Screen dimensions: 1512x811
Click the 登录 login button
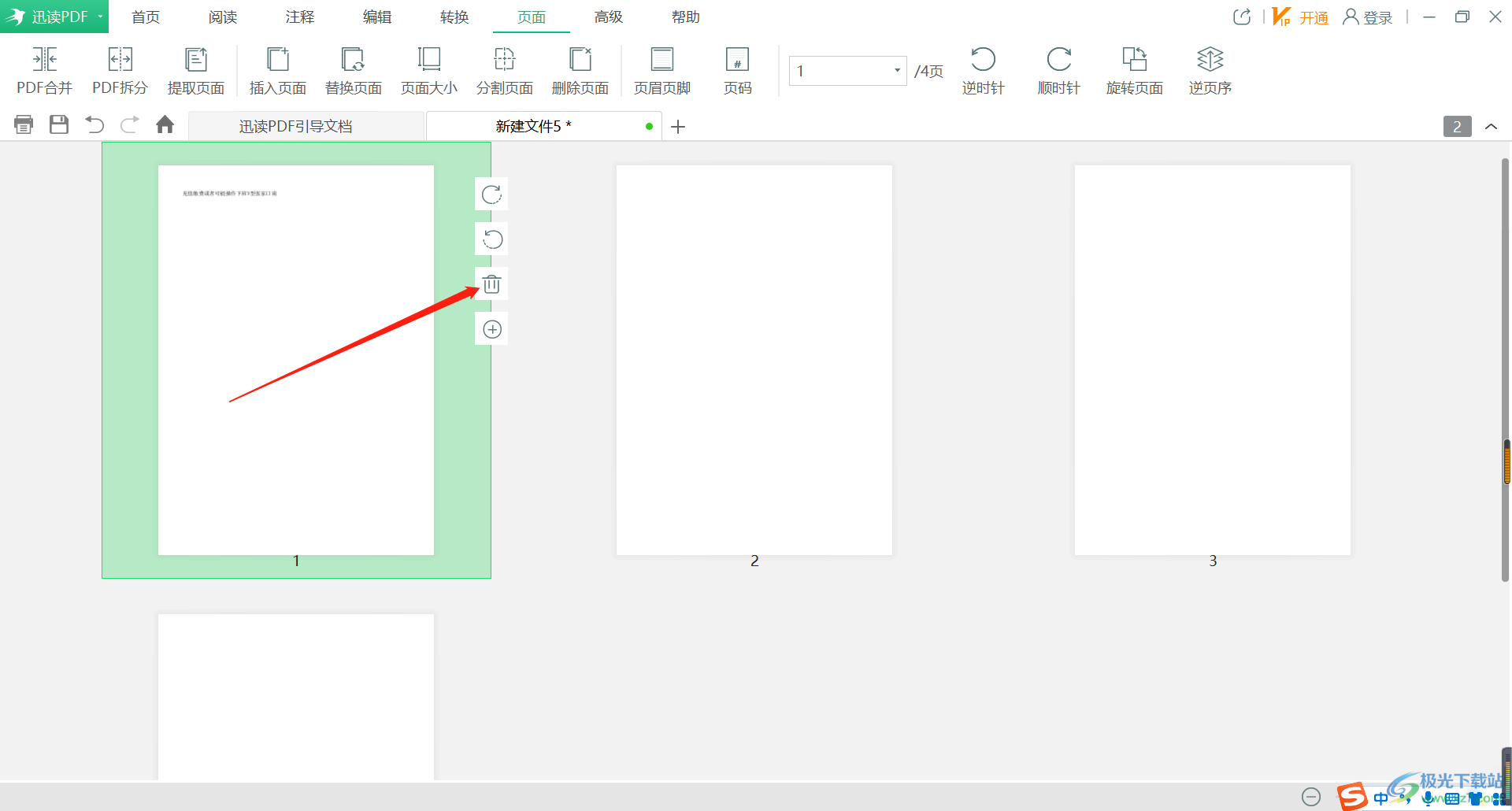coord(1368,17)
